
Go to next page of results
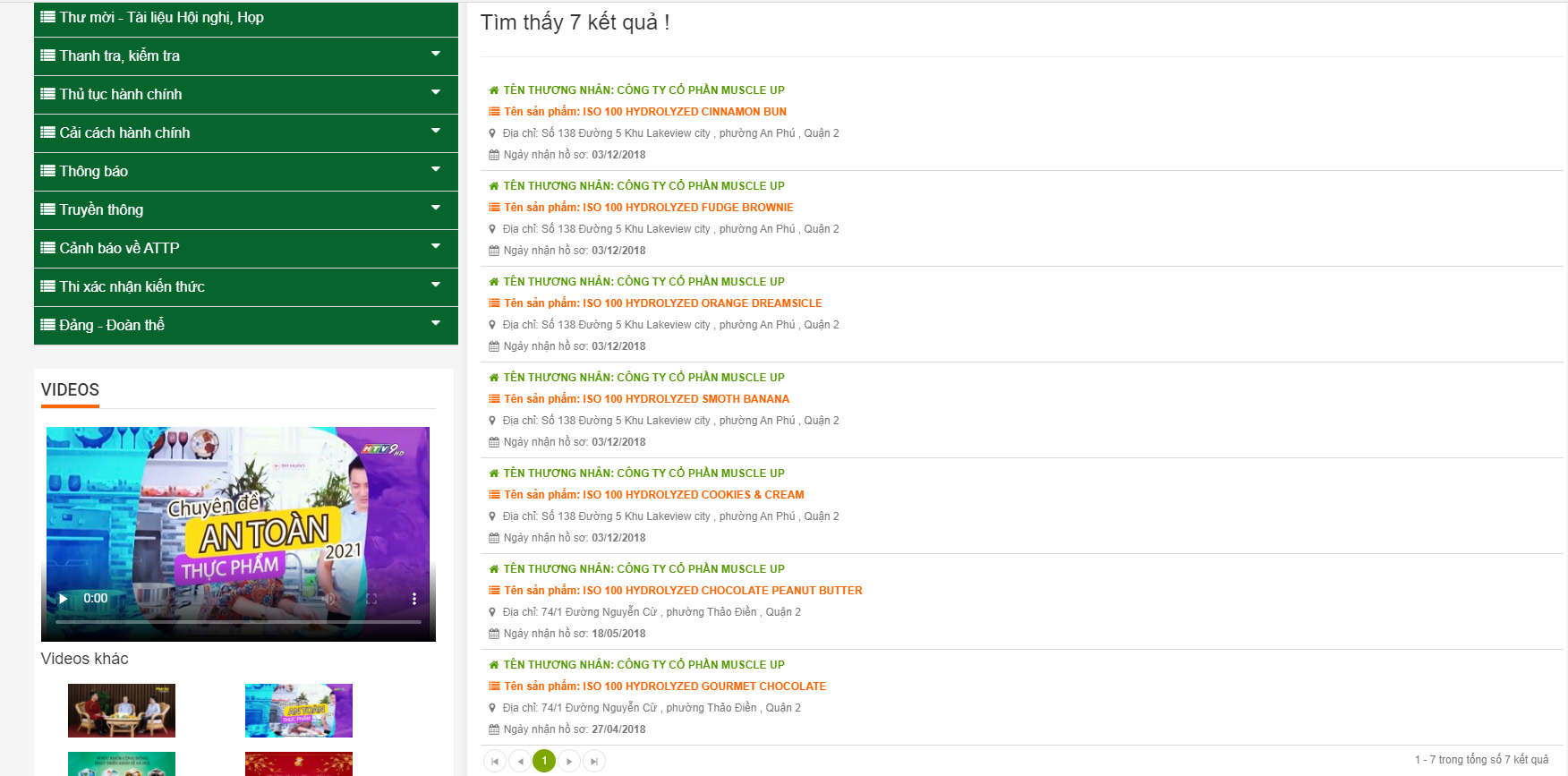click(569, 761)
